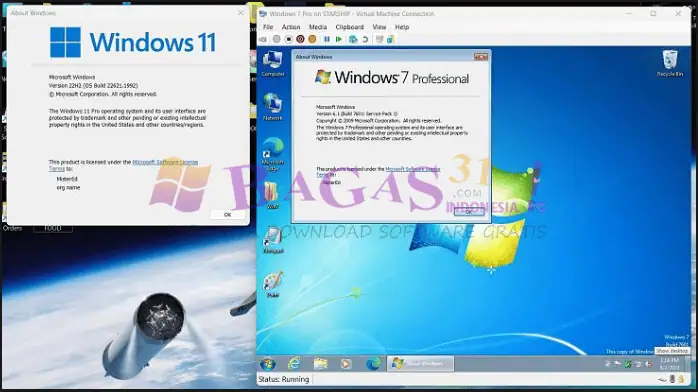Launch Edge from the Windows 7 taskbar
698x392 pixels.
(373, 364)
